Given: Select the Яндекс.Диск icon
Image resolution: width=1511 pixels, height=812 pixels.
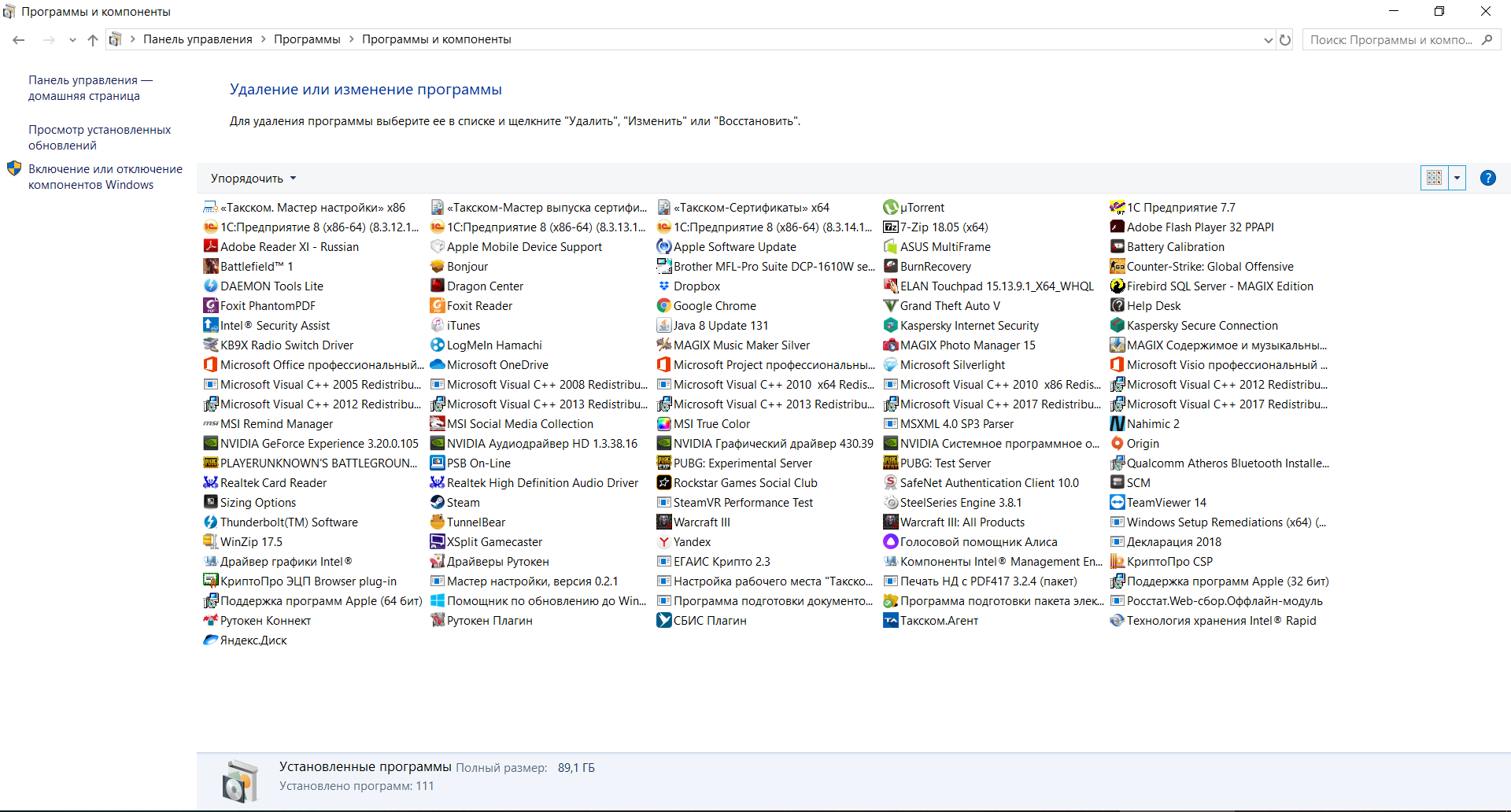Looking at the screenshot, I should pos(211,640).
